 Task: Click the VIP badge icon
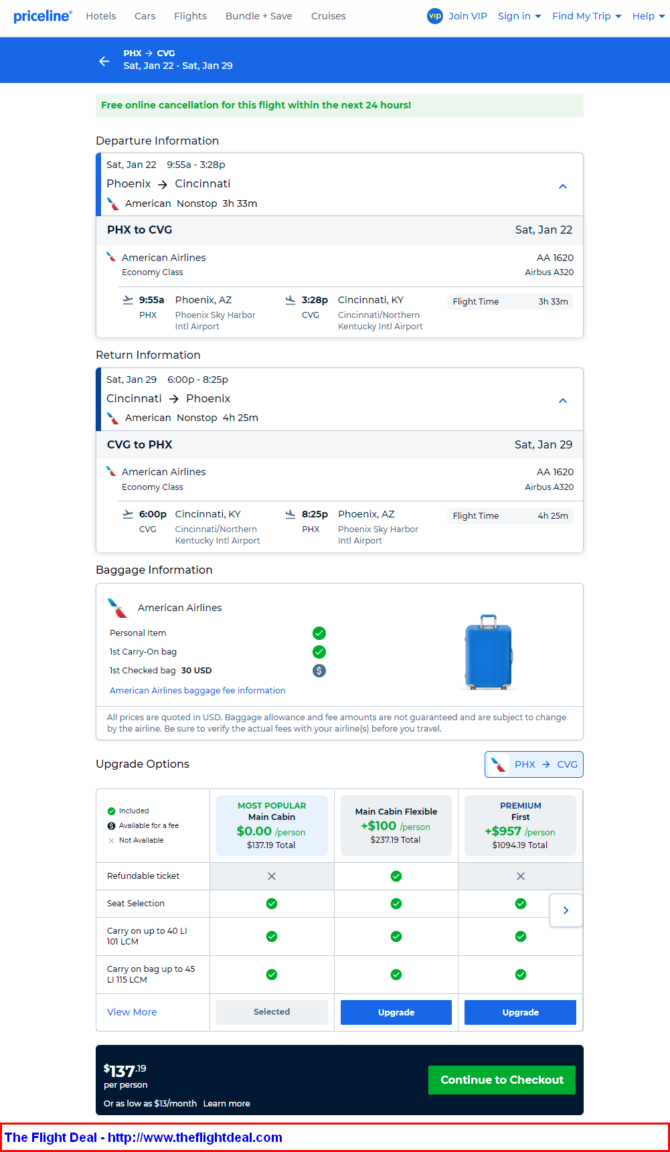pyautogui.click(x=435, y=16)
